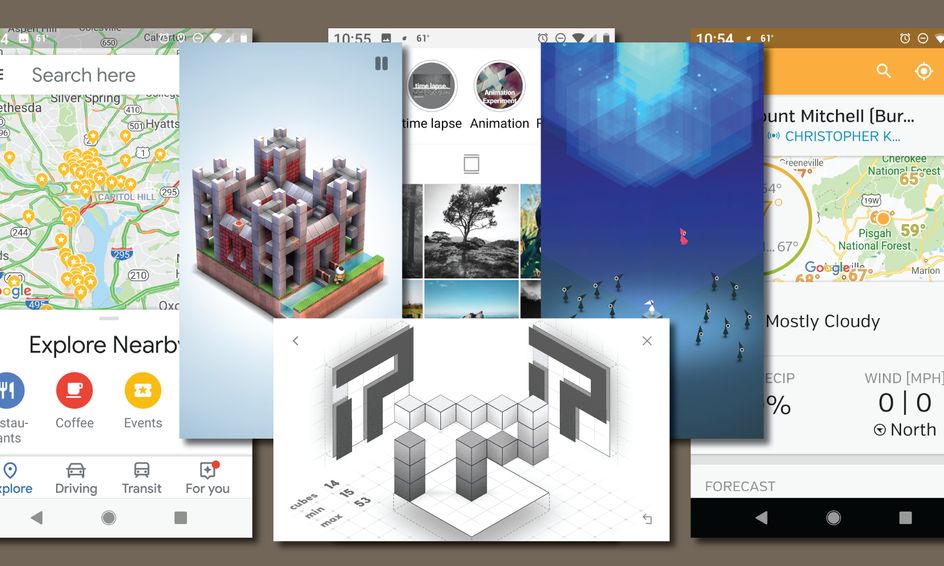
Task: Switch to the Transit tab in Maps
Action: (x=141, y=479)
